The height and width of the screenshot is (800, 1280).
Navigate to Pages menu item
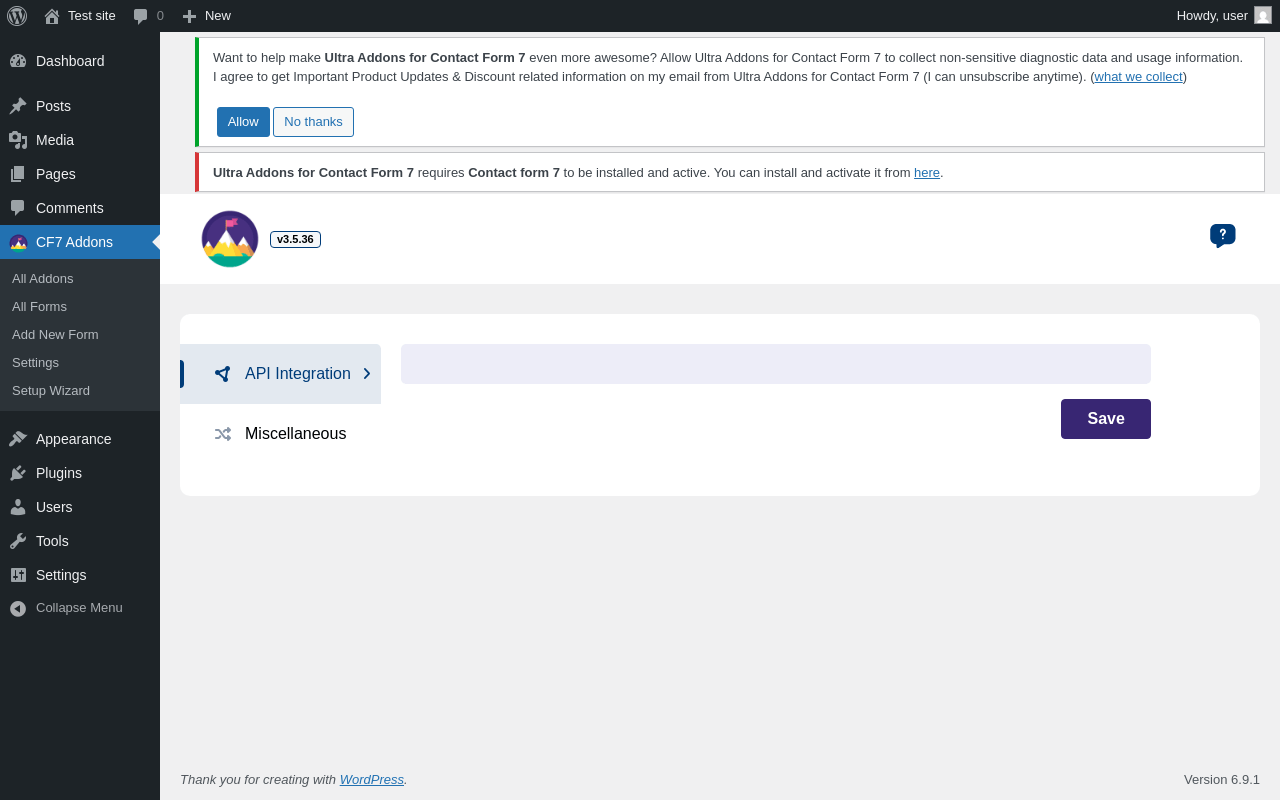56,174
